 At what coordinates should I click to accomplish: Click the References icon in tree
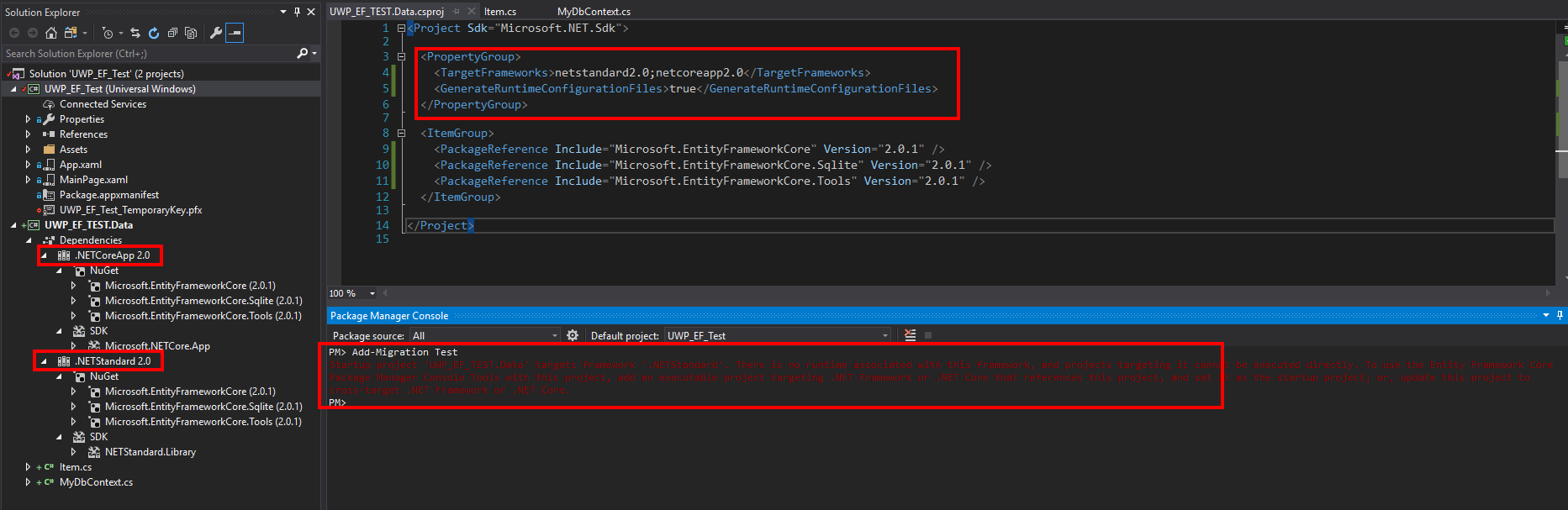[49, 134]
